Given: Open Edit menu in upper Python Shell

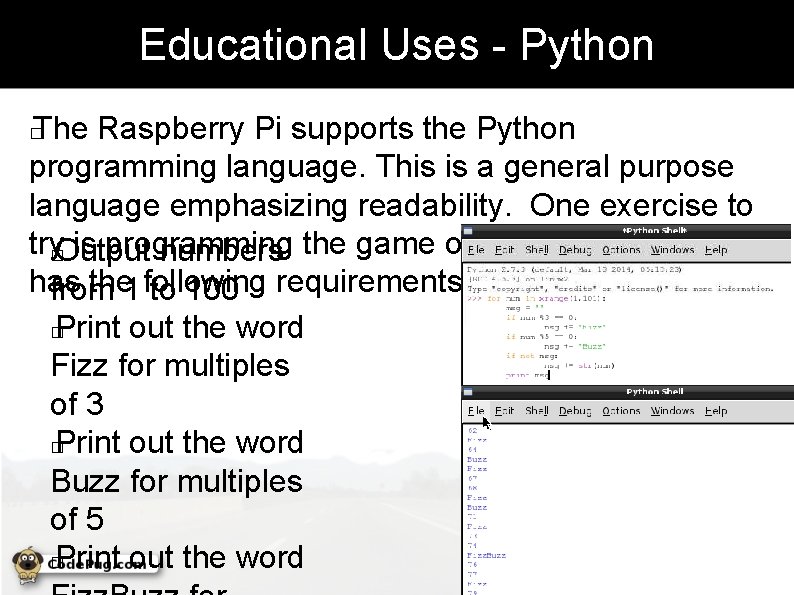Looking at the screenshot, I should (504, 250).
